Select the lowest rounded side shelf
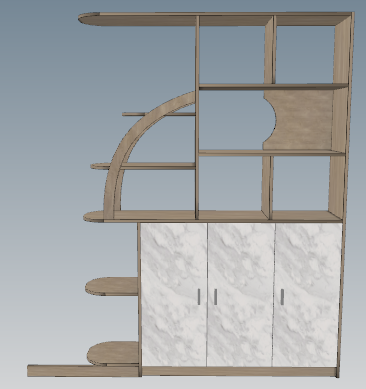This screenshot has height=389, width=366. click(x=113, y=353)
